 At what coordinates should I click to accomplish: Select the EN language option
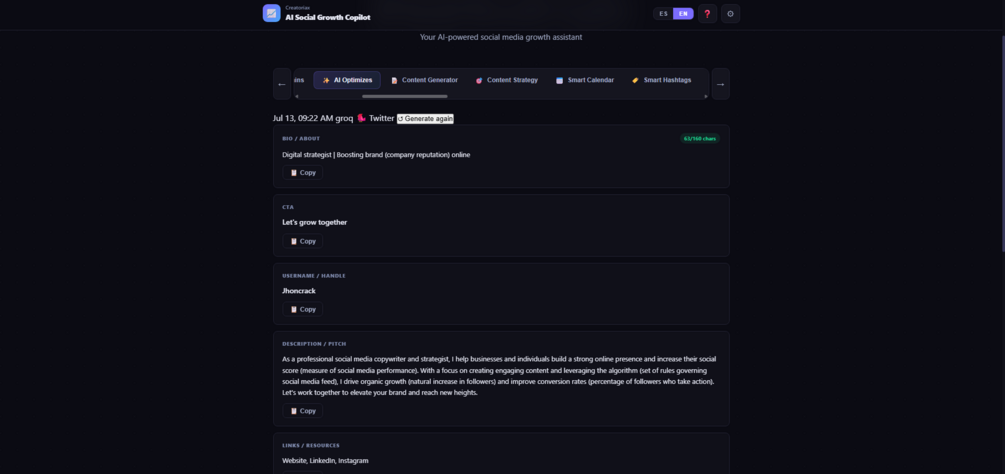pos(683,13)
